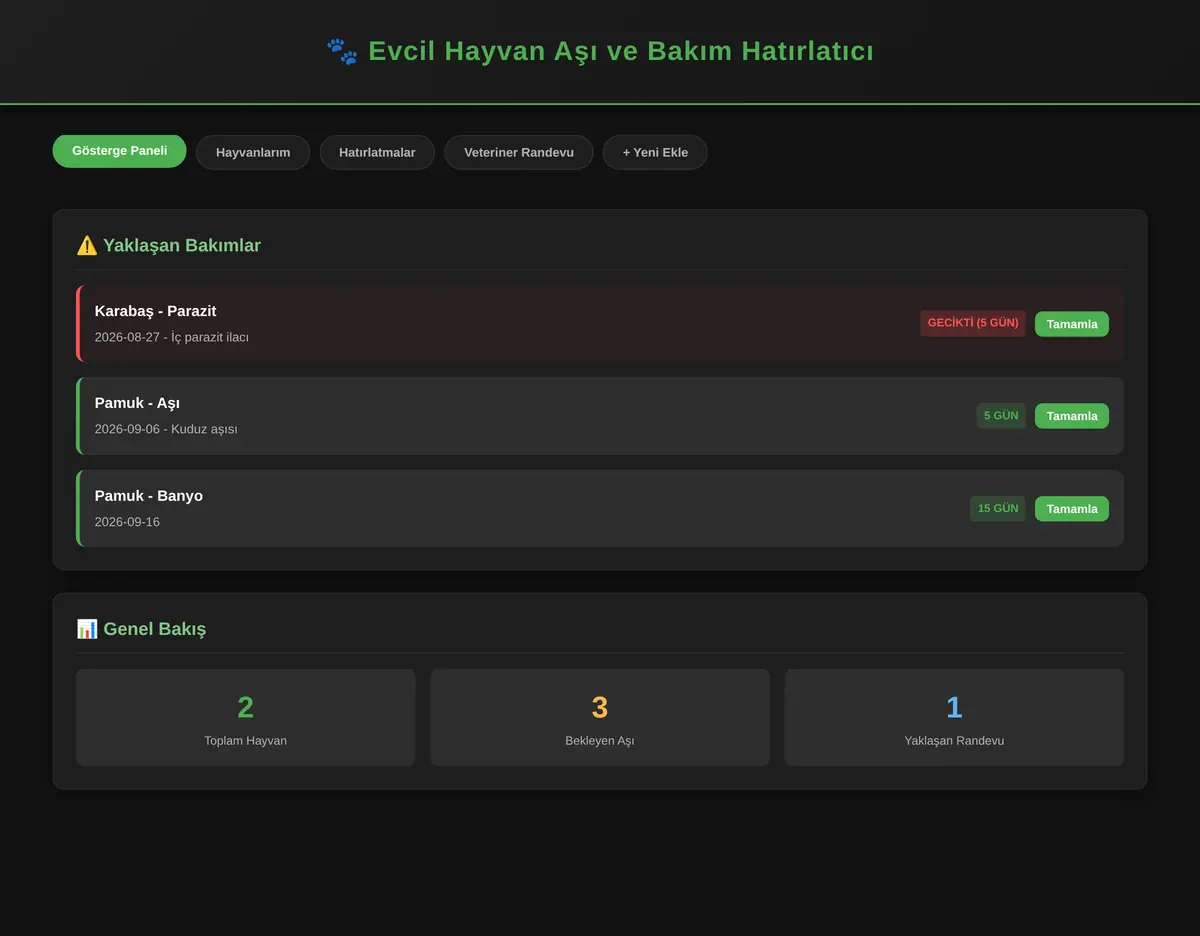The width and height of the screenshot is (1200, 936).
Task: Click the 5 GÜN badge on Pamuk - Aşı
Action: tap(1001, 416)
